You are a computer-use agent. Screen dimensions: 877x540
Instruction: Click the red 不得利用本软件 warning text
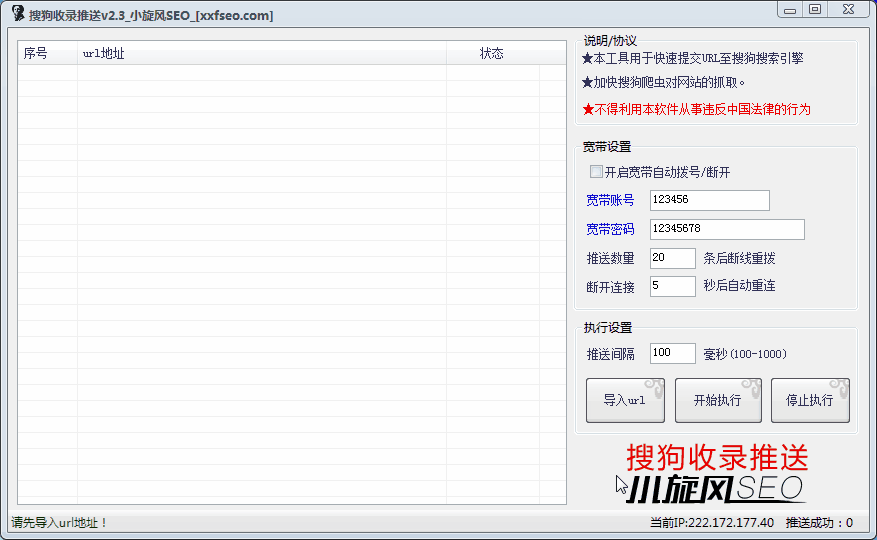[x=696, y=109]
